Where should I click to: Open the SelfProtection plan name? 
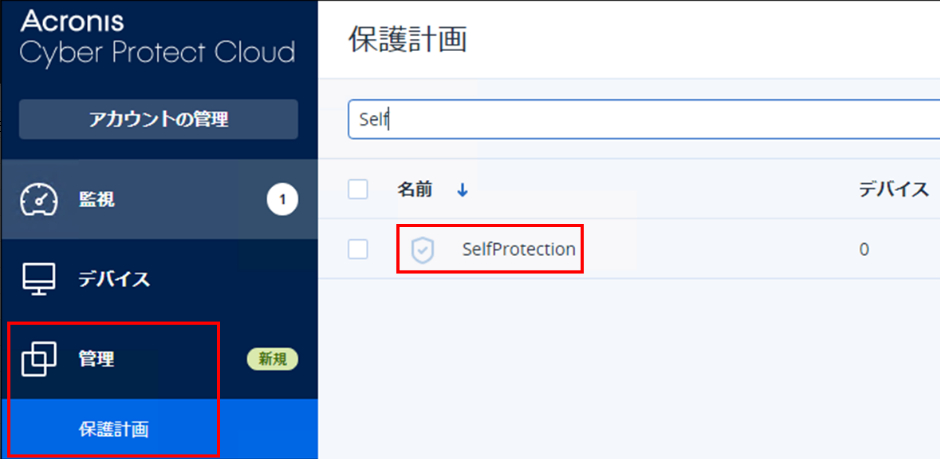[518, 249]
